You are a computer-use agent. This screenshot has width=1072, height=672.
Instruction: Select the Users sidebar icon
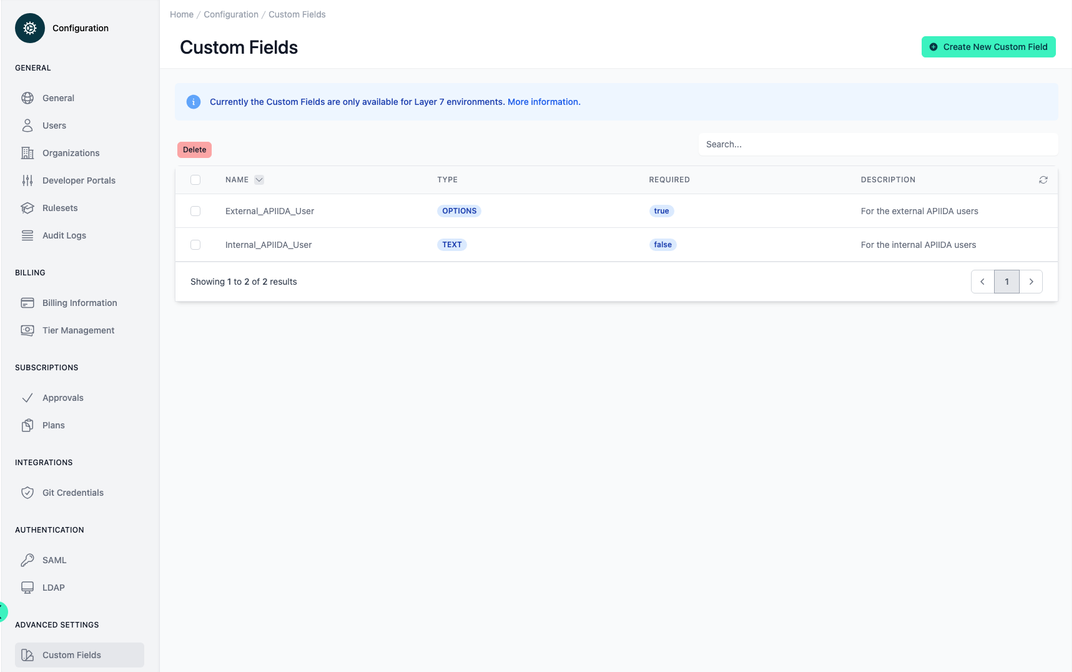pyautogui.click(x=29, y=125)
